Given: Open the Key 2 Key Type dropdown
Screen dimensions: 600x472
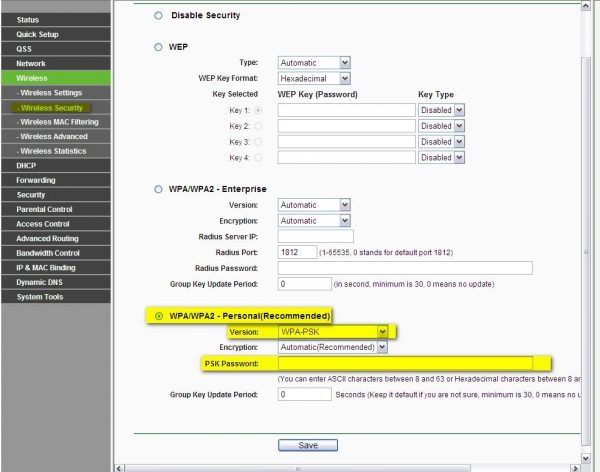Looking at the screenshot, I should pyautogui.click(x=441, y=126).
